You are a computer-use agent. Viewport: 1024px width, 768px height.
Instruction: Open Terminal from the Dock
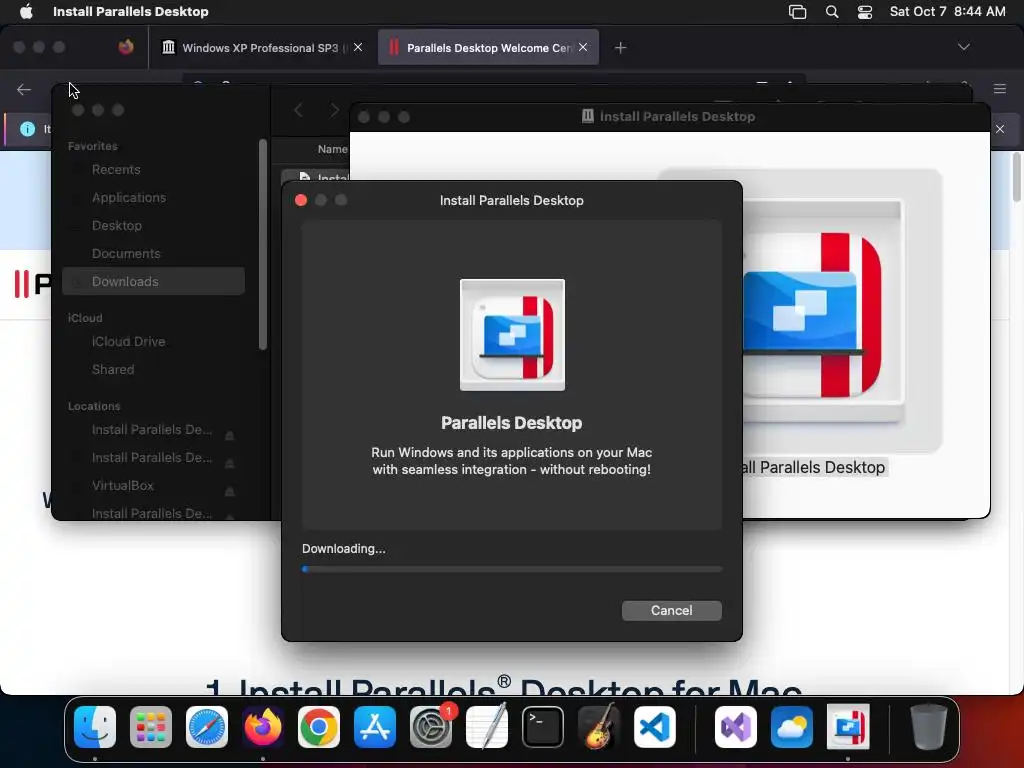click(x=543, y=727)
